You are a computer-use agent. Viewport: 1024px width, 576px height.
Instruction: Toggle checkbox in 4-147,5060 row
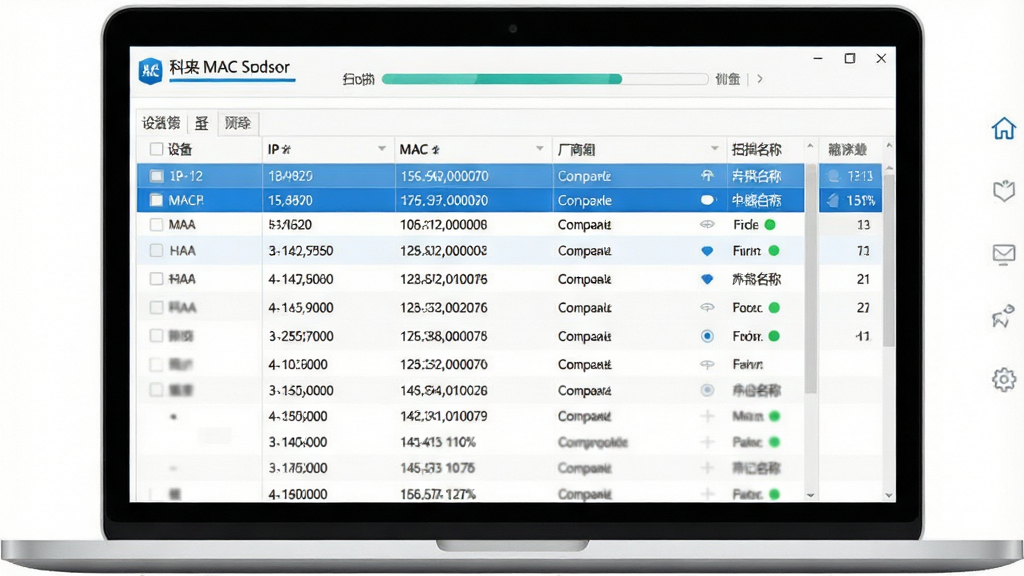[156, 279]
